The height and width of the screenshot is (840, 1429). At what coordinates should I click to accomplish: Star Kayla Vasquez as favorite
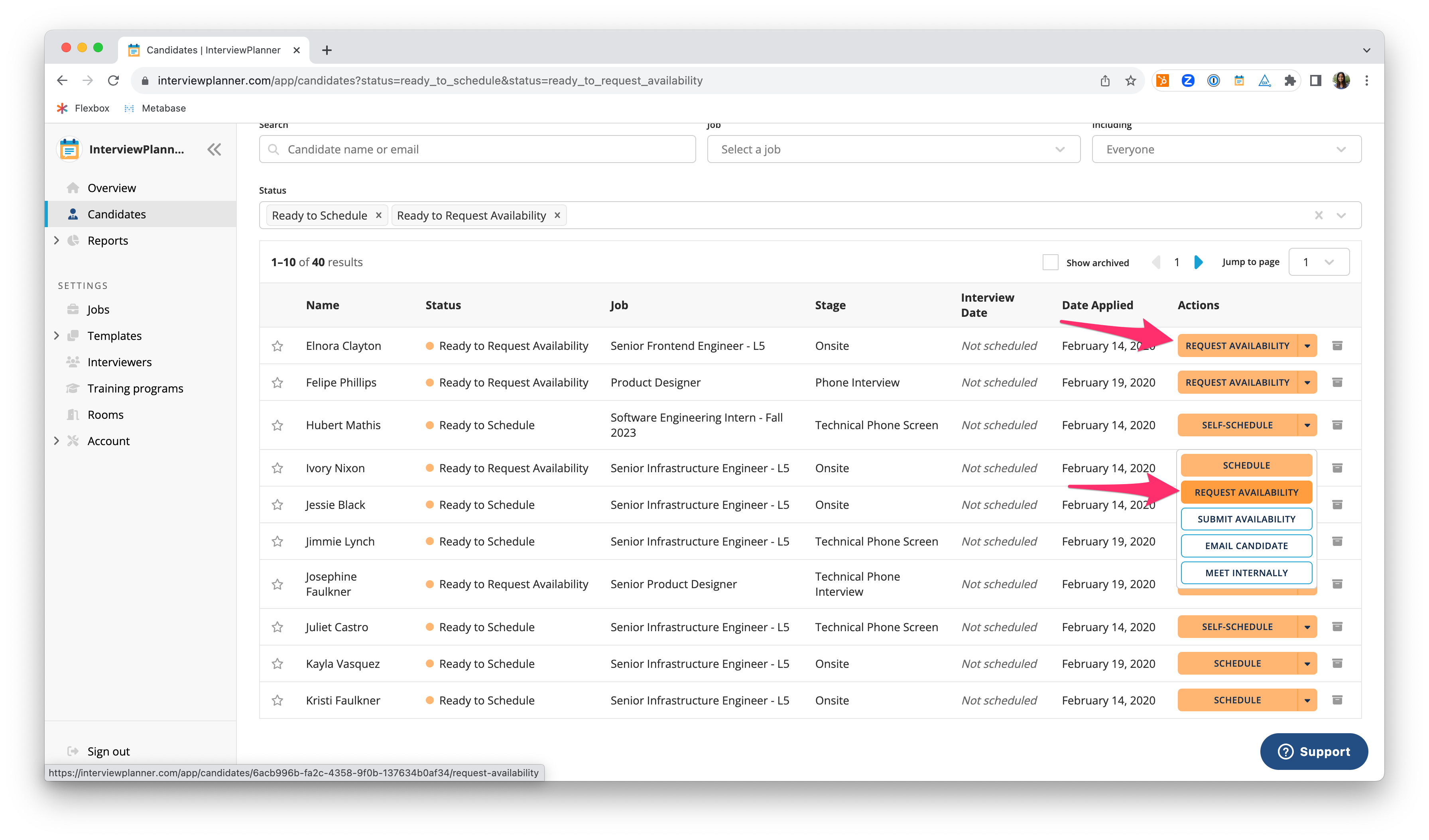pos(277,664)
